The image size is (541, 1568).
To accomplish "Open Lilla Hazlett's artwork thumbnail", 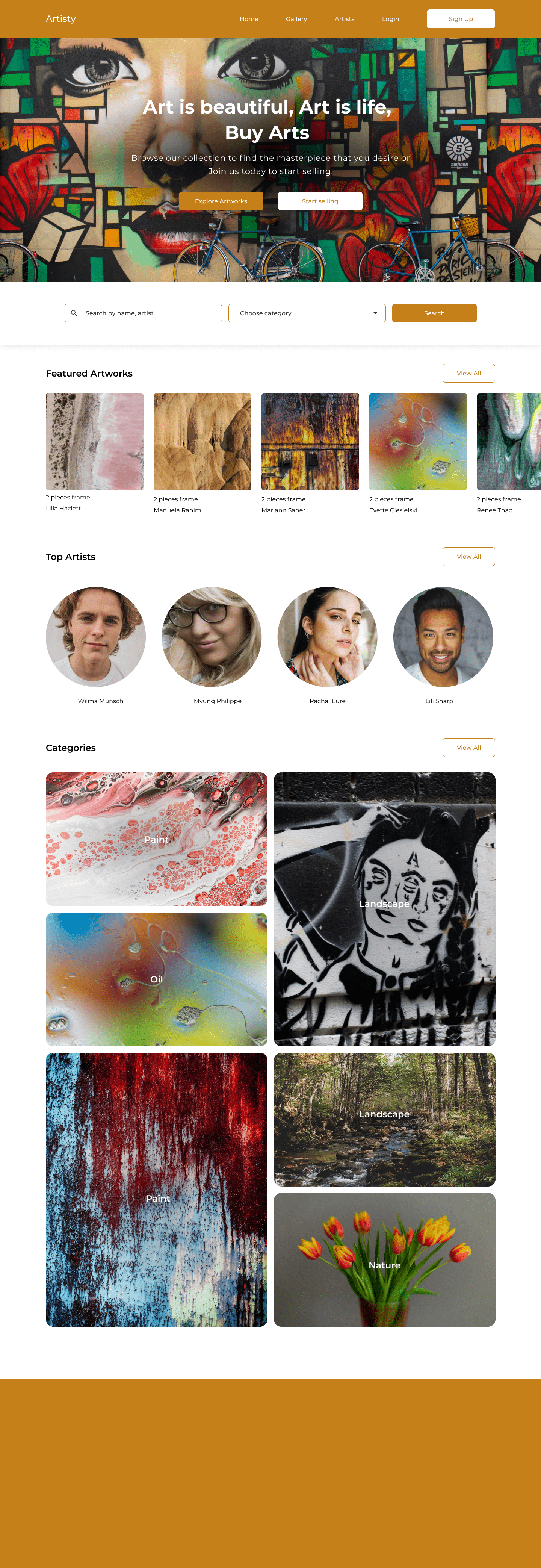I will [94, 441].
